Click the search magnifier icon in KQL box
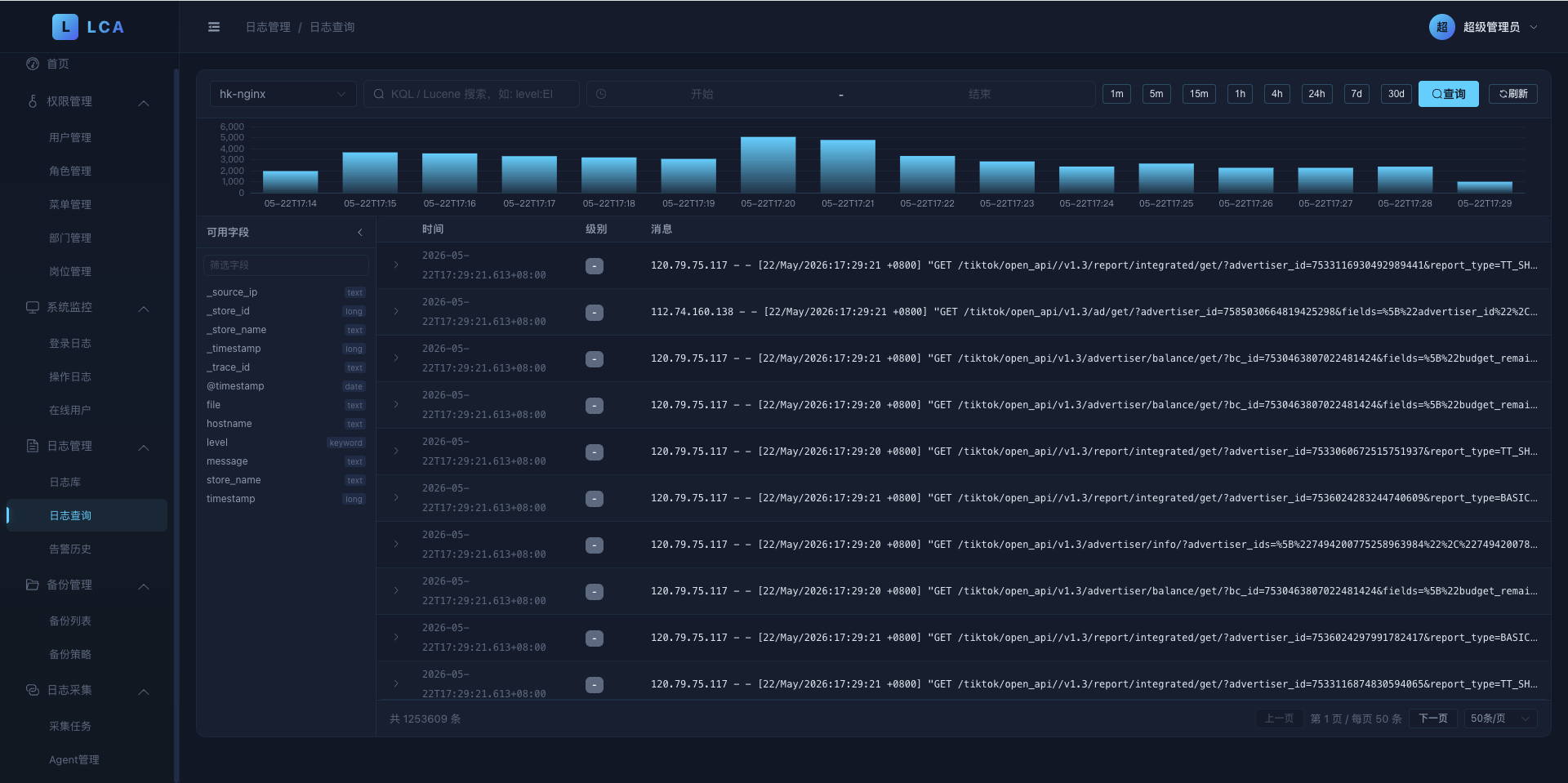This screenshot has height=783, width=1568. 379,94
